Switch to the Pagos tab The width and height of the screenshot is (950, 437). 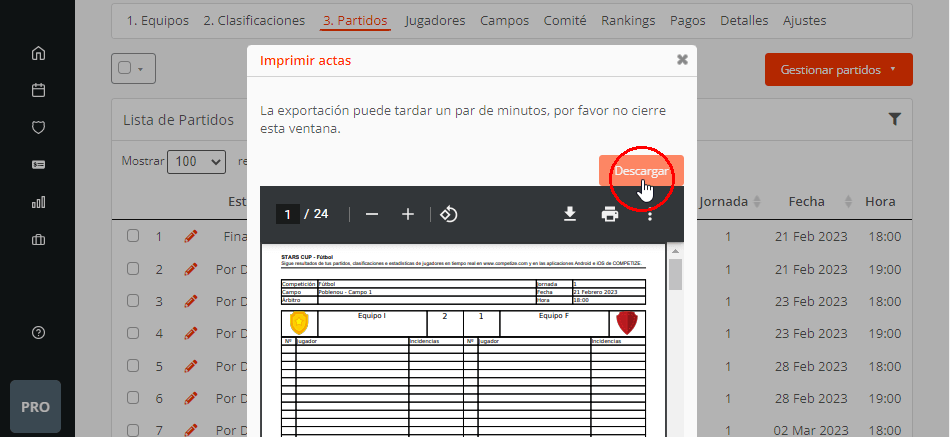click(688, 21)
